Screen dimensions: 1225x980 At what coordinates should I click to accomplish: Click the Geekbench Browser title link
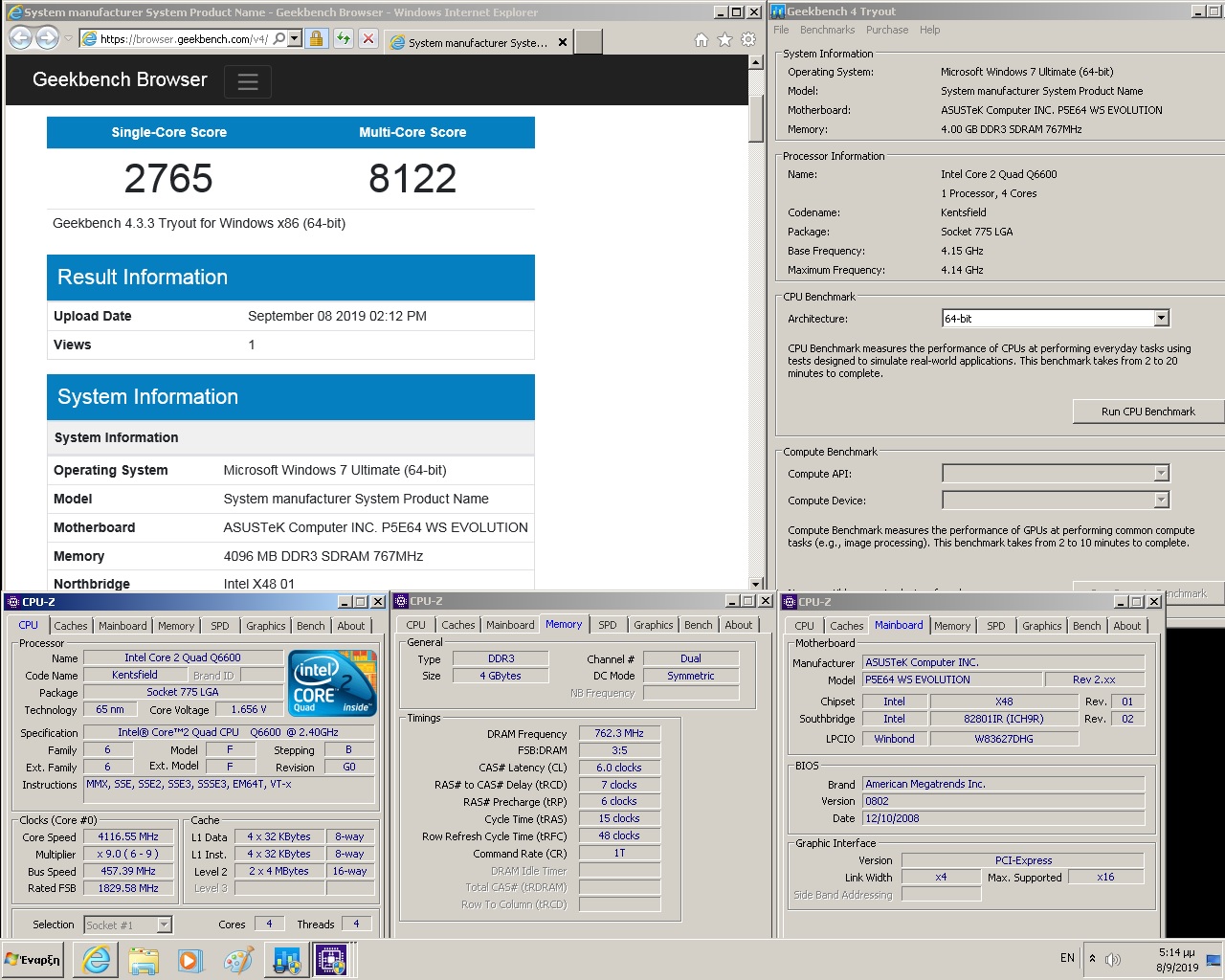pyautogui.click(x=120, y=79)
